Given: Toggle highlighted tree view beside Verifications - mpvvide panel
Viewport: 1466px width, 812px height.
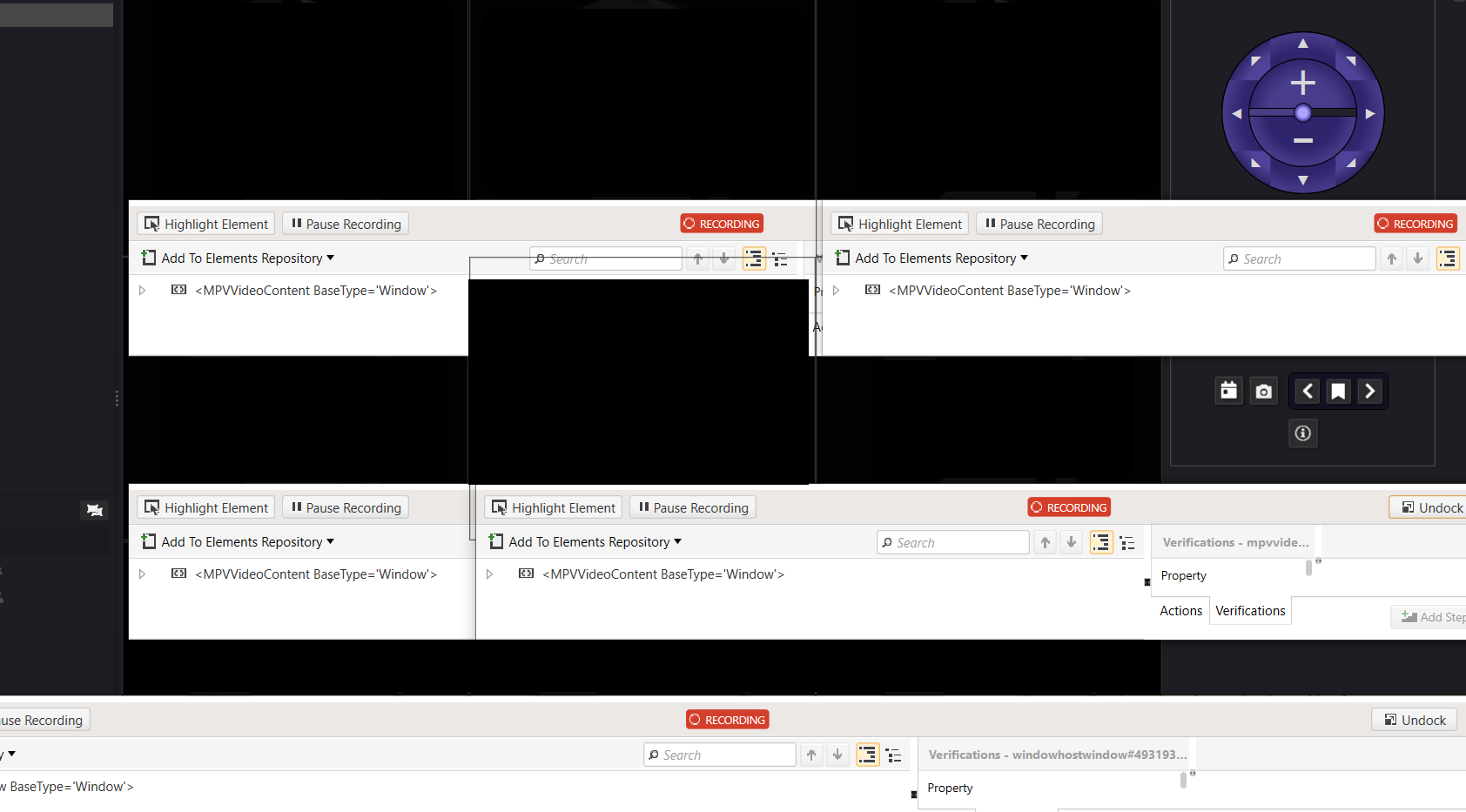Looking at the screenshot, I should click(1101, 543).
